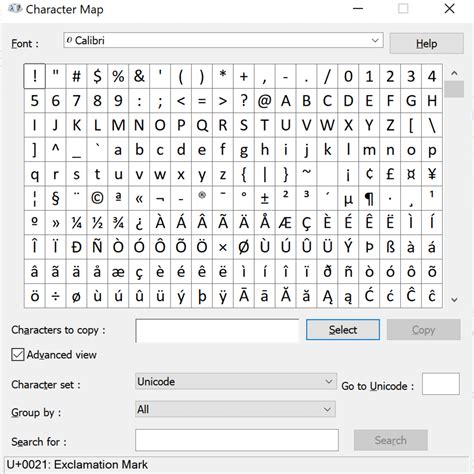Select the division sign ÷ character
The image size is (474, 474).
56,296
